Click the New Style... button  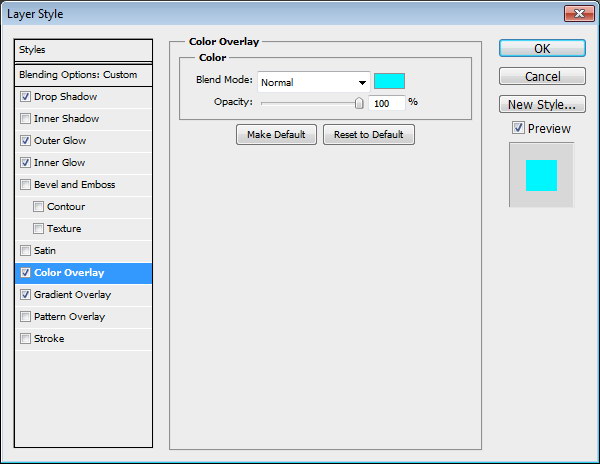pyautogui.click(x=541, y=104)
